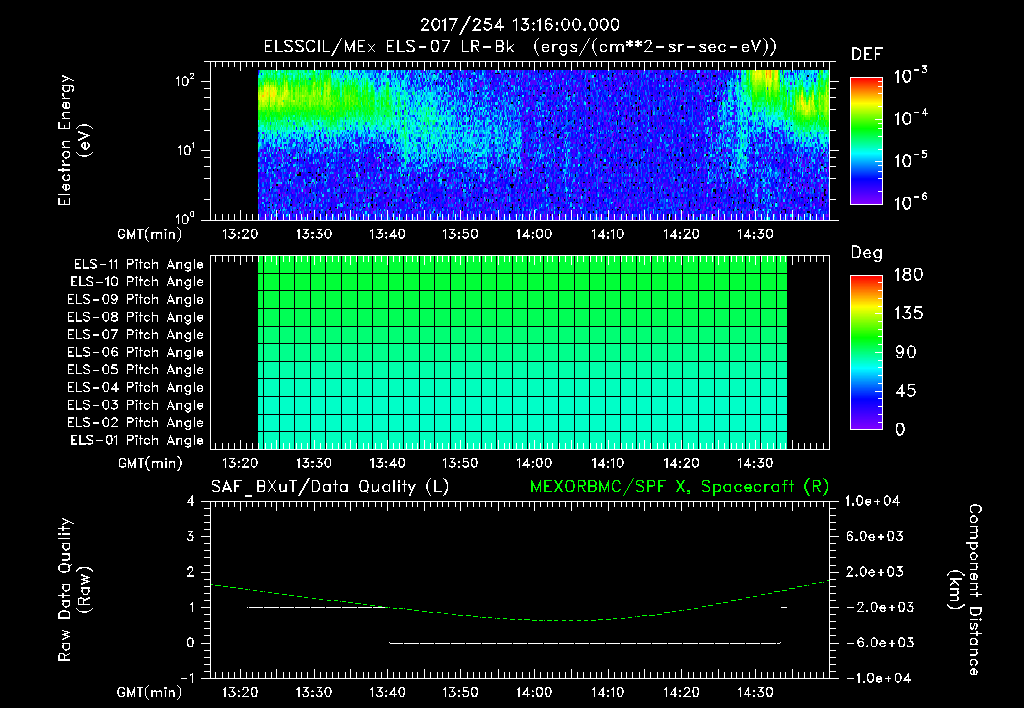This screenshot has width=1024, height=708.
Task: Click the DEF color bar legend
Action: [866, 140]
